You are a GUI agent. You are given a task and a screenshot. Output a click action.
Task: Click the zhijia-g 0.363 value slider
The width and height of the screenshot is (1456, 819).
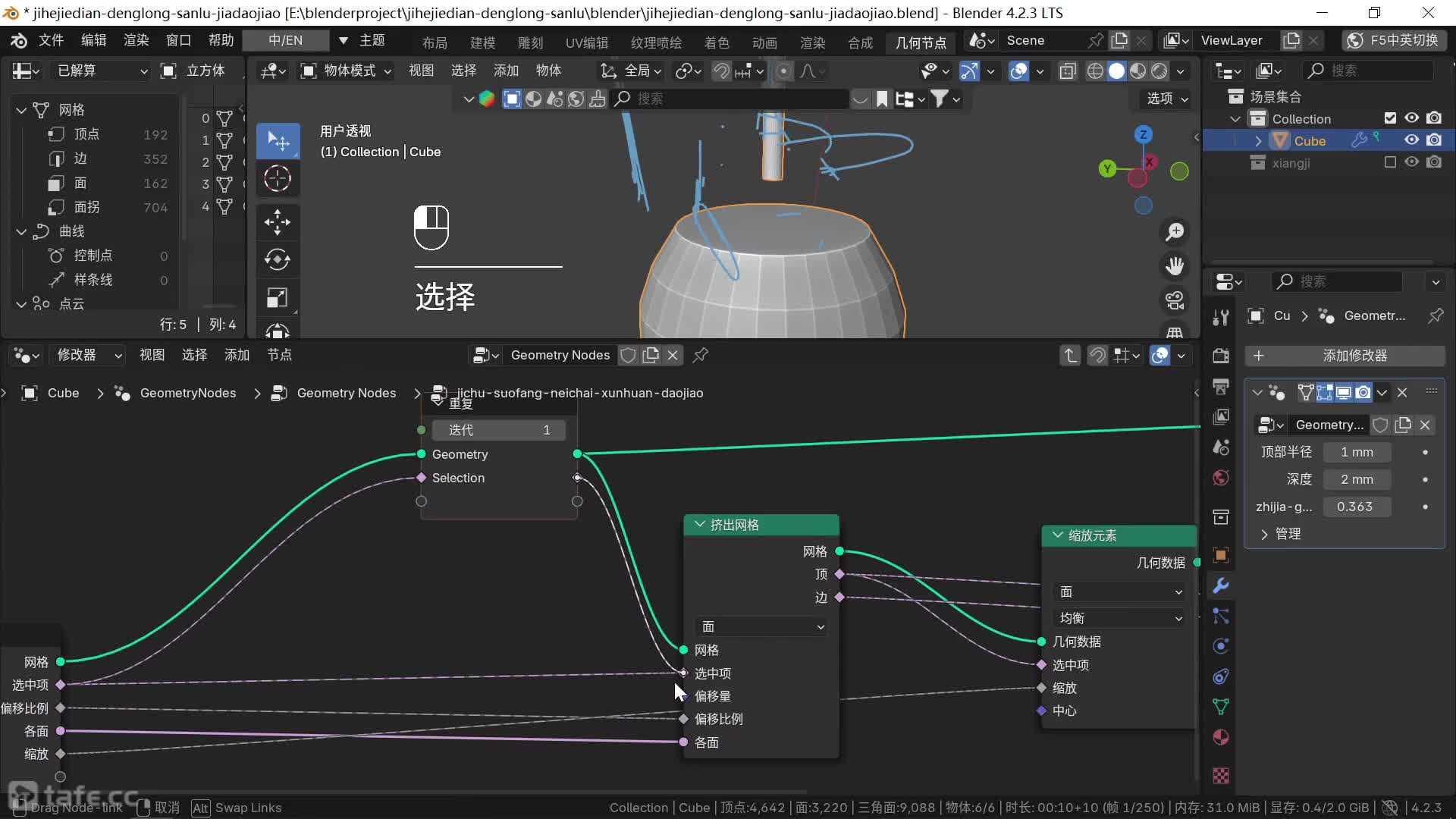pyautogui.click(x=1356, y=507)
